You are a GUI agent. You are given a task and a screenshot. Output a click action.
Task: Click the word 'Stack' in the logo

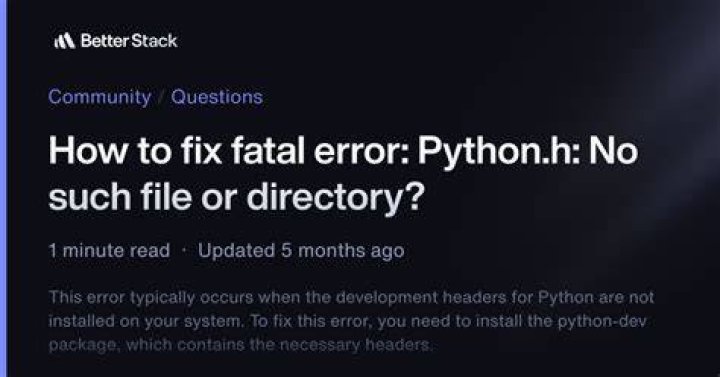[154, 41]
